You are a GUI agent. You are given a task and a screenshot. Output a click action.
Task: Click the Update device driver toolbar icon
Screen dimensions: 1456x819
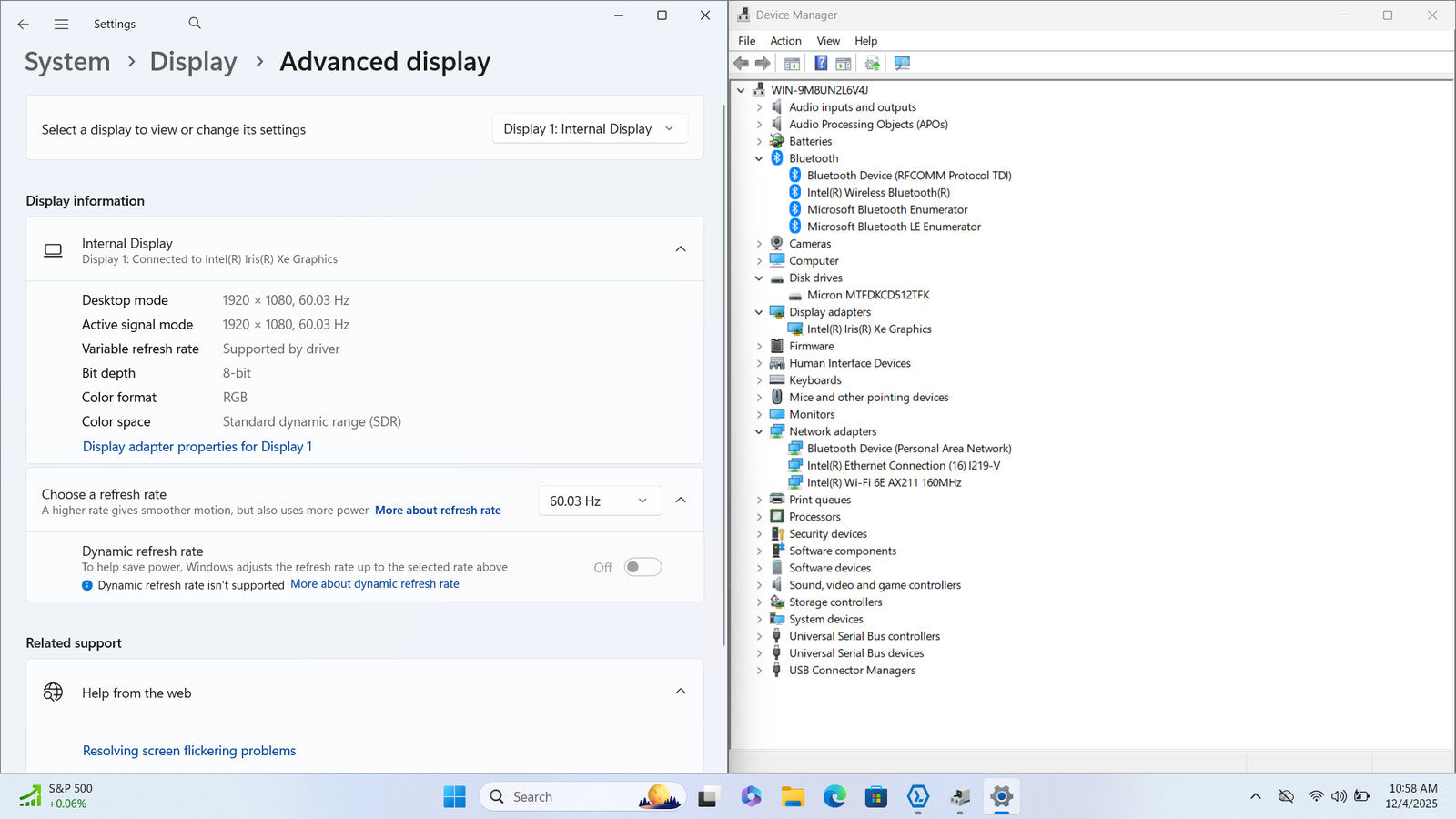pos(872,63)
